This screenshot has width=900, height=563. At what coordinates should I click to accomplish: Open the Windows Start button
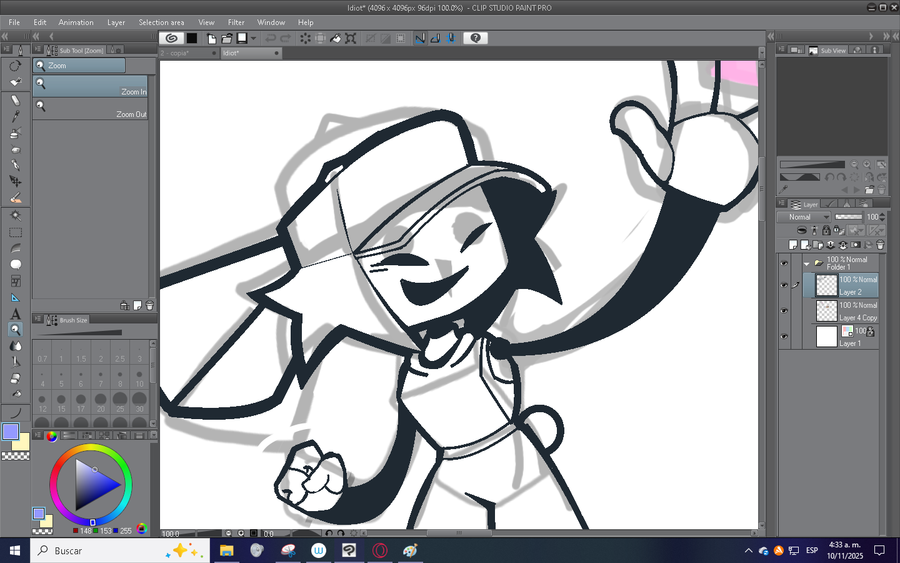point(15,550)
